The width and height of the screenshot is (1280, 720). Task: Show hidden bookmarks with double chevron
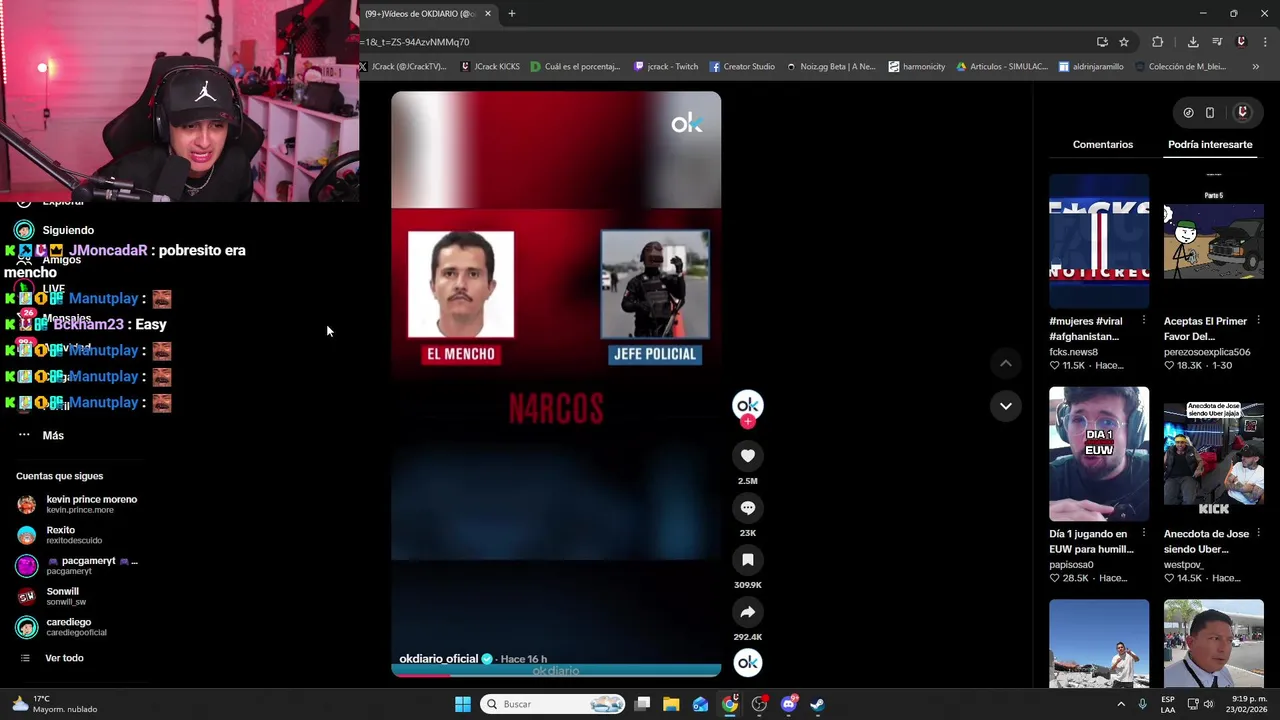pos(1255,67)
